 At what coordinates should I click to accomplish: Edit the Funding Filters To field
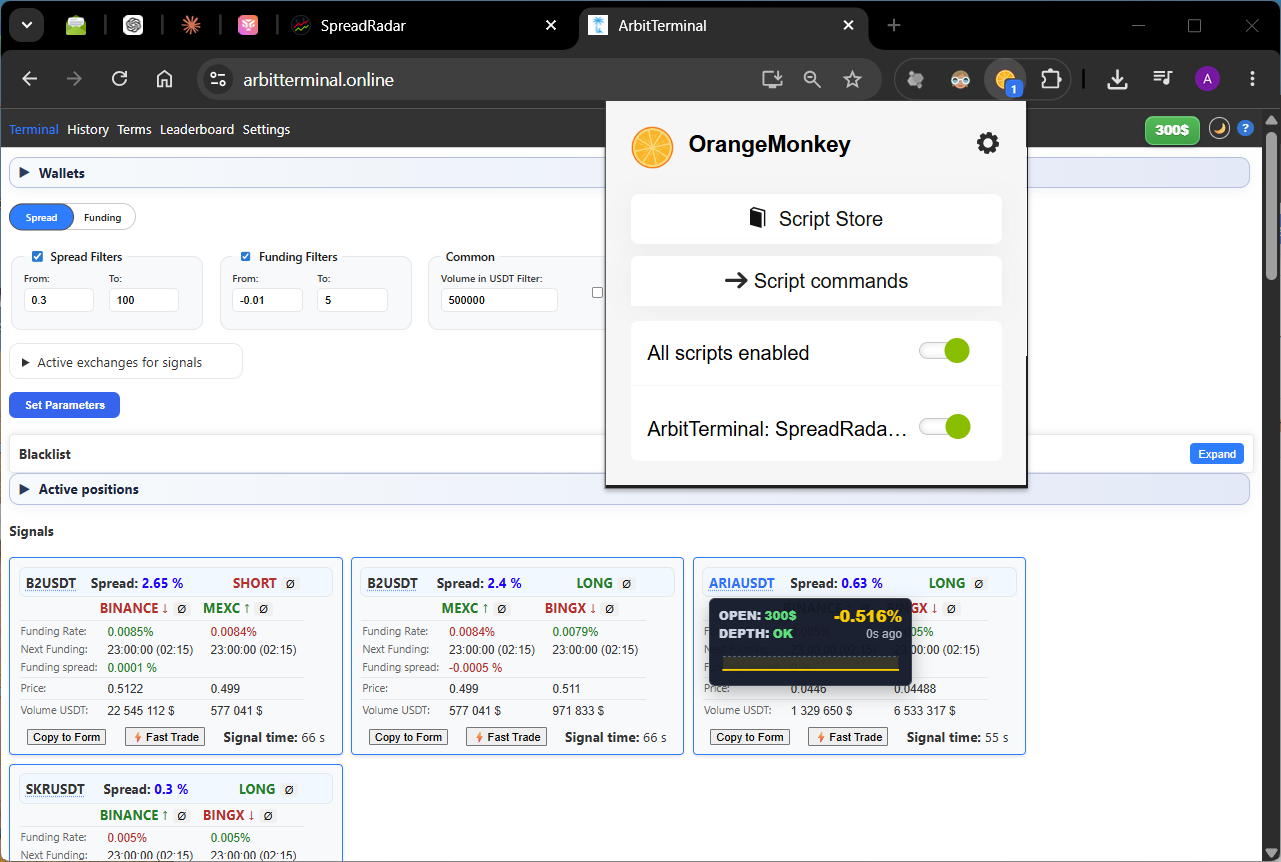click(x=352, y=300)
